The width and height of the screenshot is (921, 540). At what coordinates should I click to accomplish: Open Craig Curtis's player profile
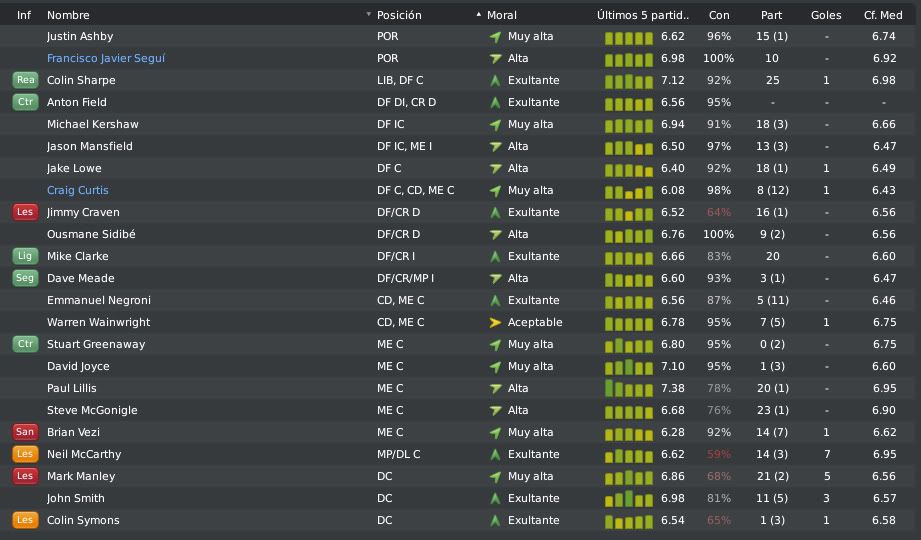[78, 190]
